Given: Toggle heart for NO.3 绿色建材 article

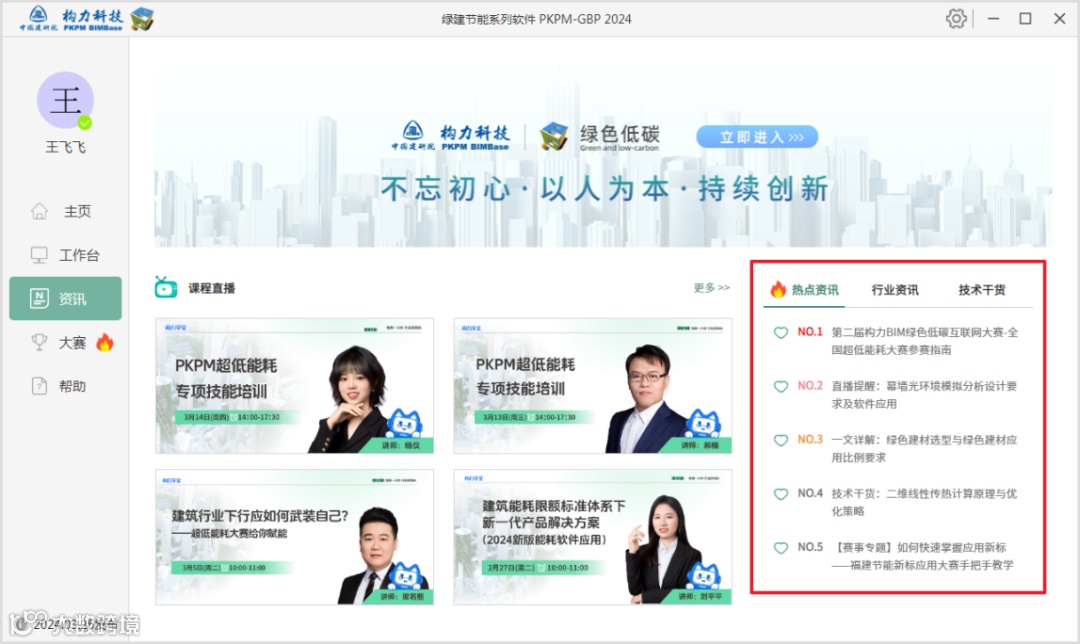Looking at the screenshot, I should click(780, 440).
